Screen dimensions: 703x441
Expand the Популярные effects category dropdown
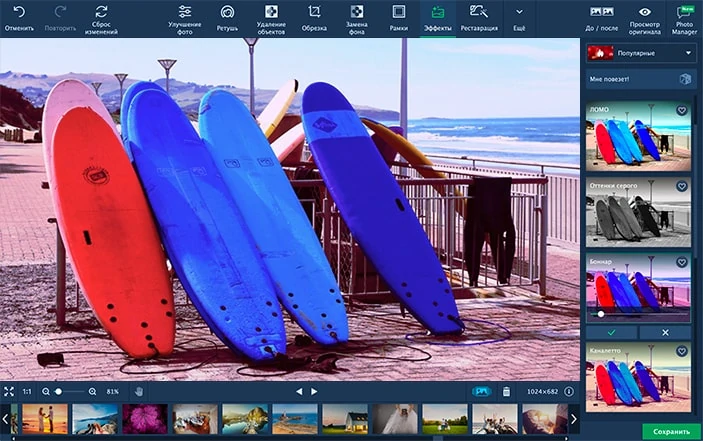[x=640, y=53]
